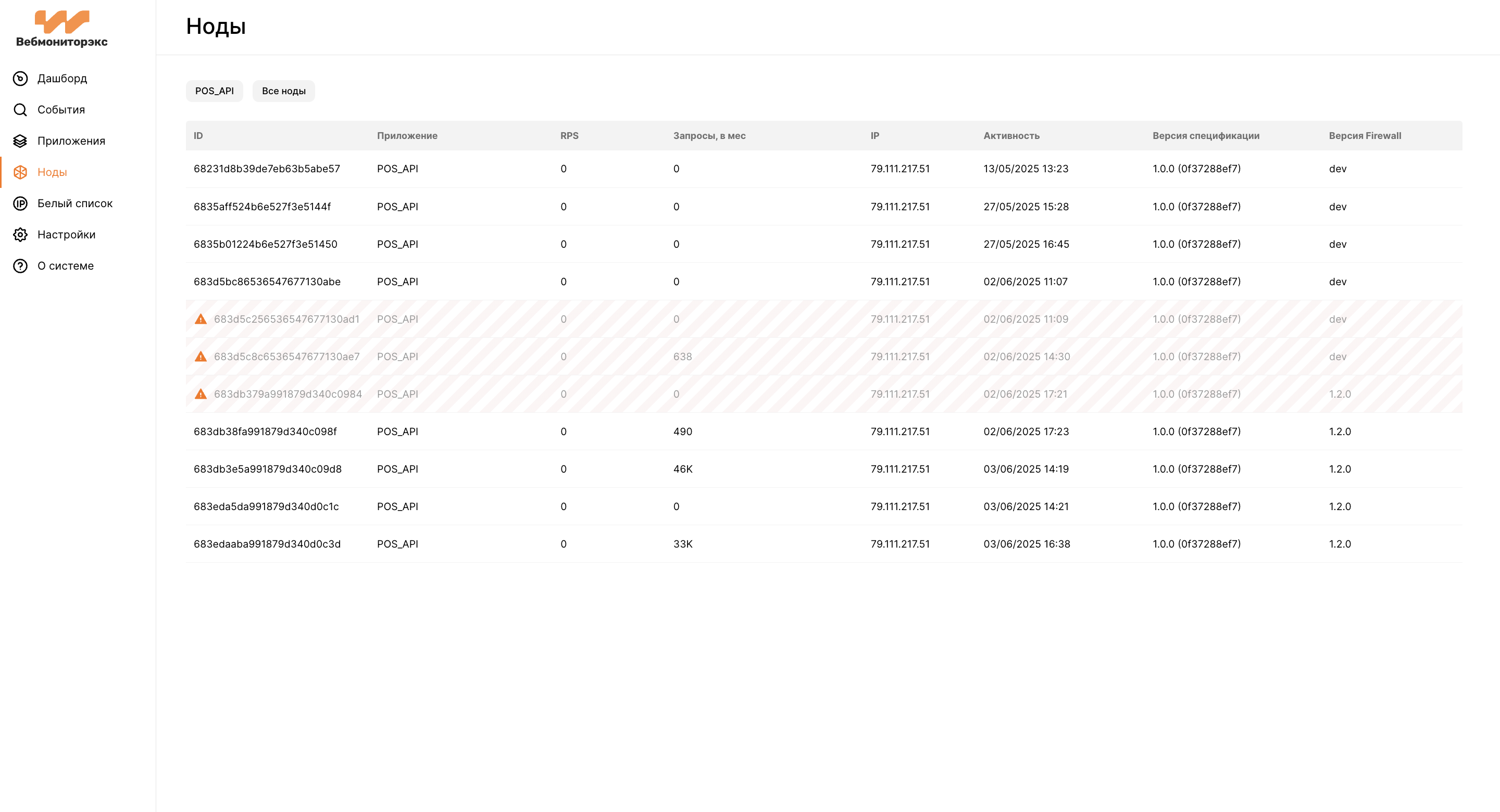
Task: Open the Дашборд menu item
Action: click(x=63, y=79)
